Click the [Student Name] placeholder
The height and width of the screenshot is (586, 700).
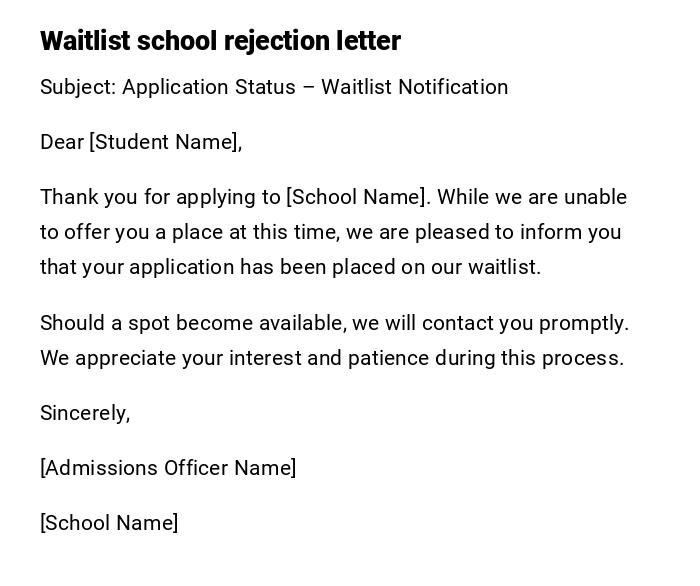click(165, 142)
